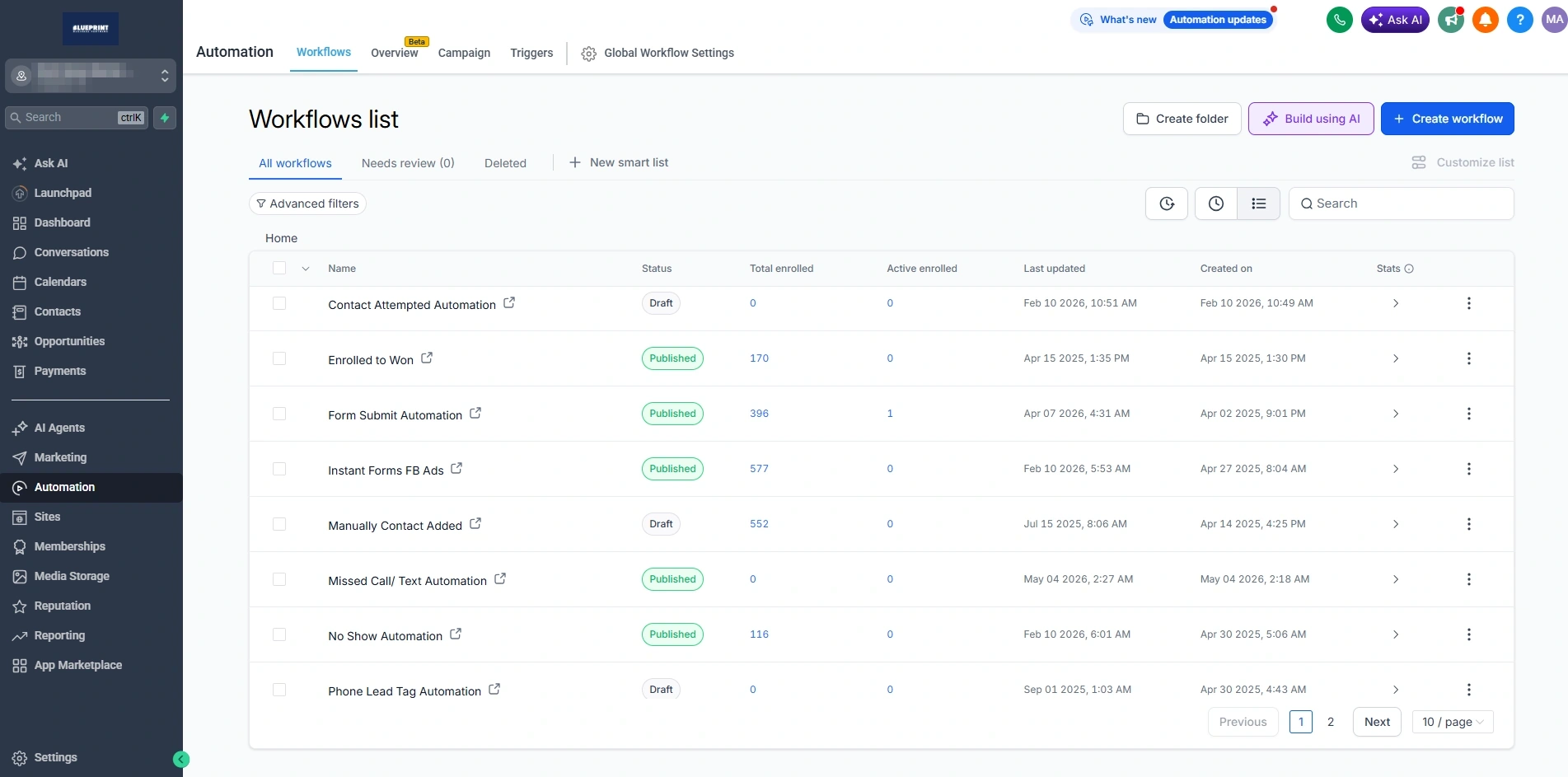Open Global Workflow Settings

(658, 53)
